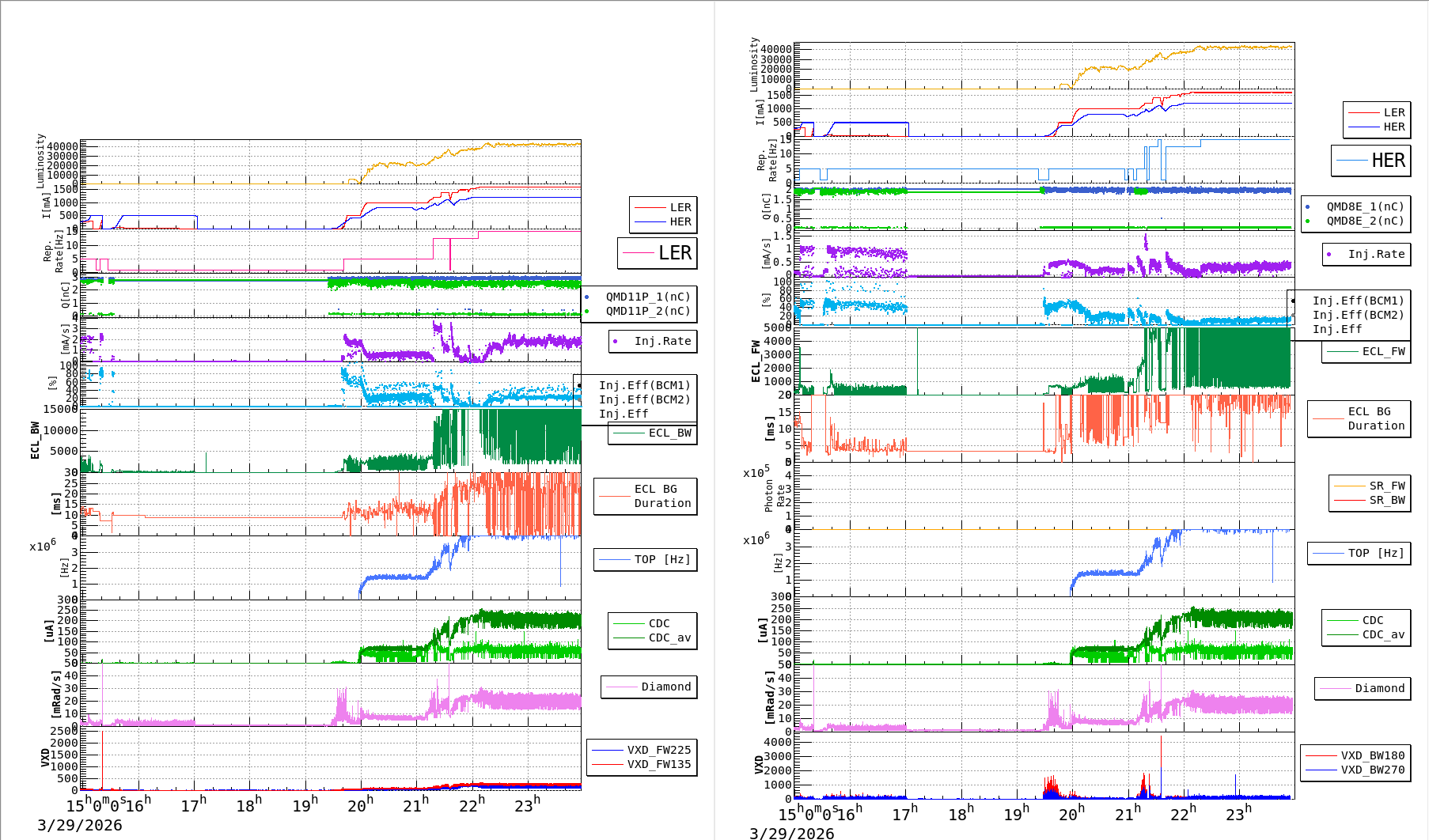Click the QMD8E_1(nC) legend label

1365,206
